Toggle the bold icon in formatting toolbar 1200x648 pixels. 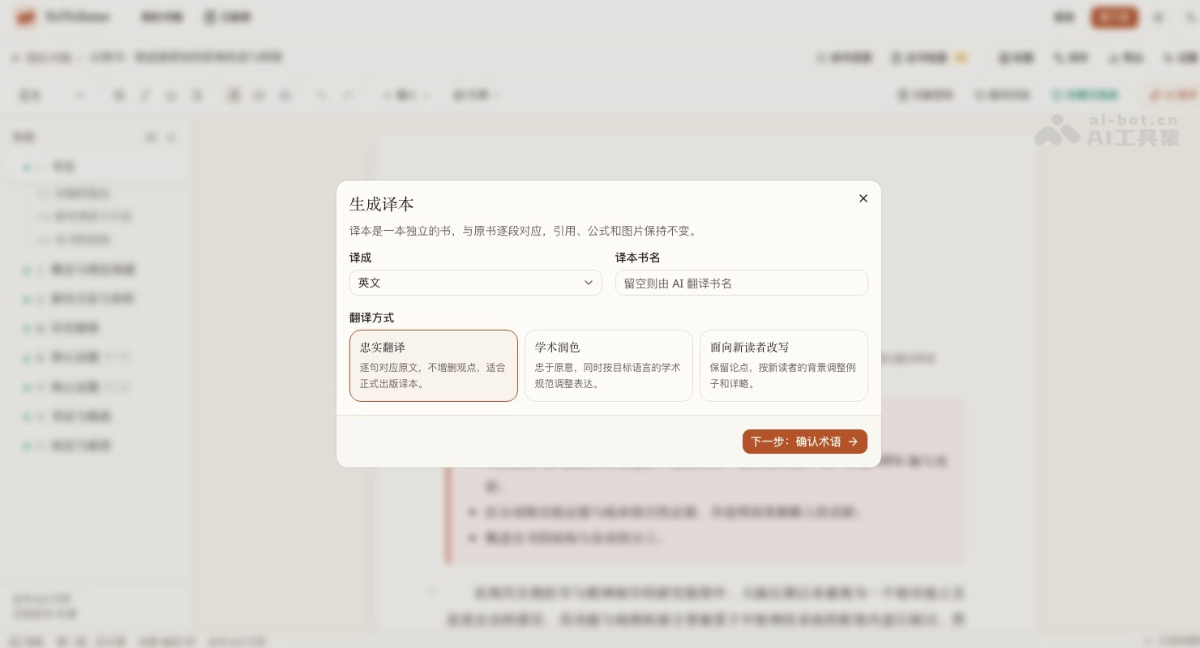(119, 96)
